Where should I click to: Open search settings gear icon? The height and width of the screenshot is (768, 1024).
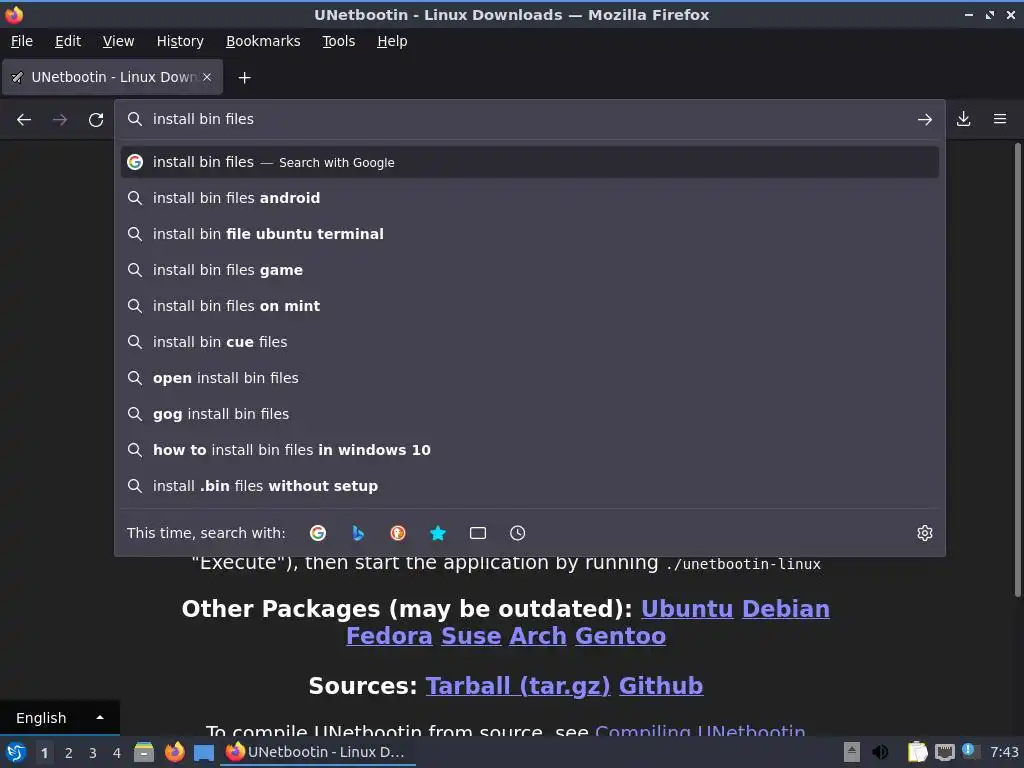point(925,533)
